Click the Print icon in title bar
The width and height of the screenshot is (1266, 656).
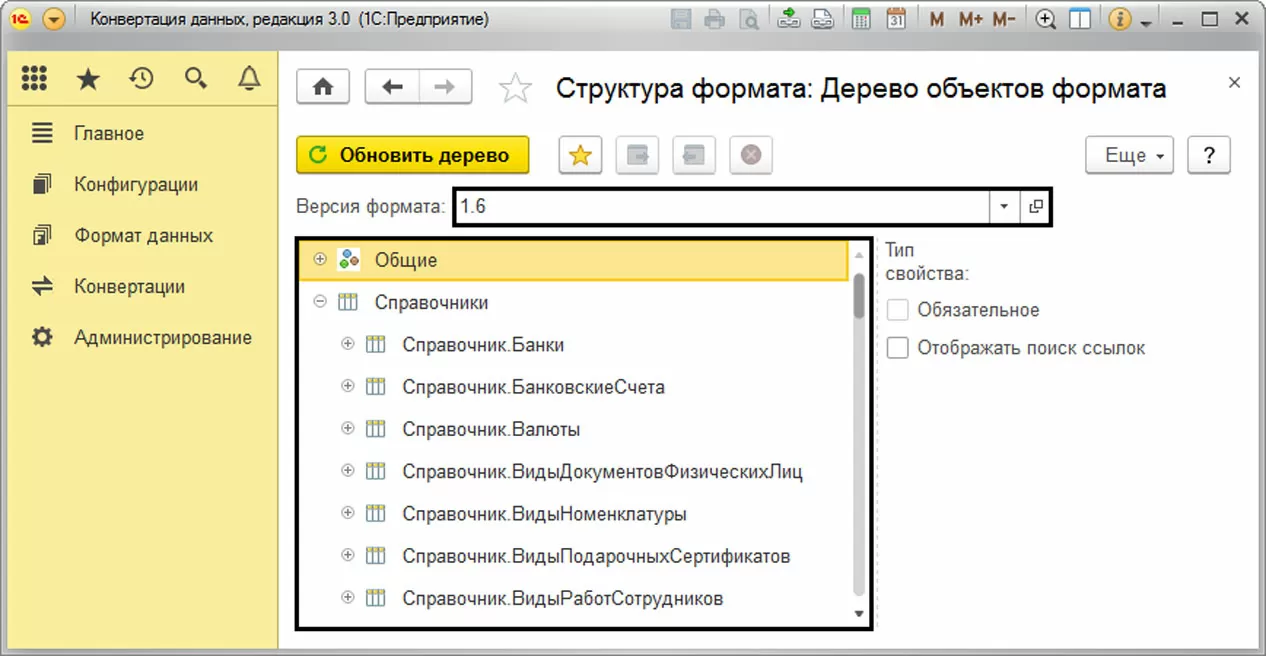click(714, 19)
